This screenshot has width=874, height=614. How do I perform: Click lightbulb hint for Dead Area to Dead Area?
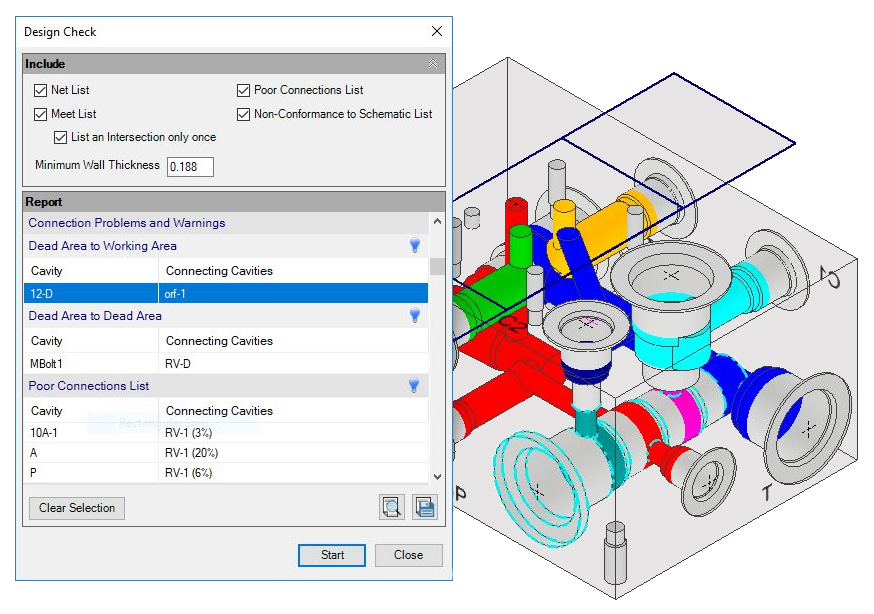tap(414, 316)
